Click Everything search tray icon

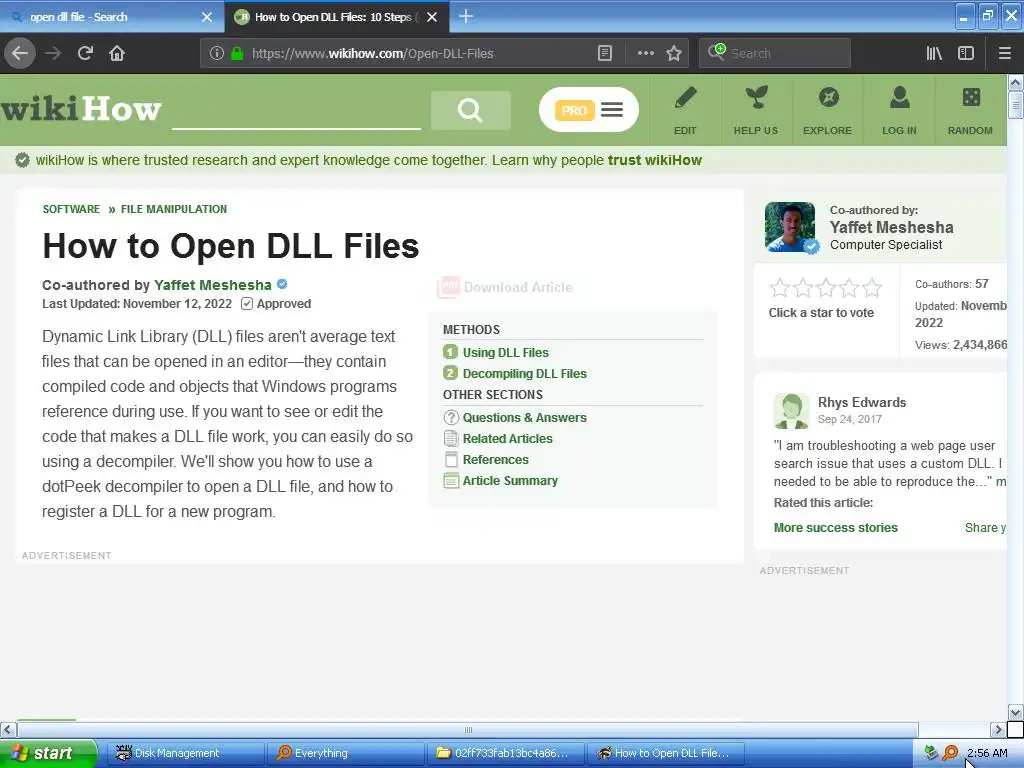tap(950, 753)
